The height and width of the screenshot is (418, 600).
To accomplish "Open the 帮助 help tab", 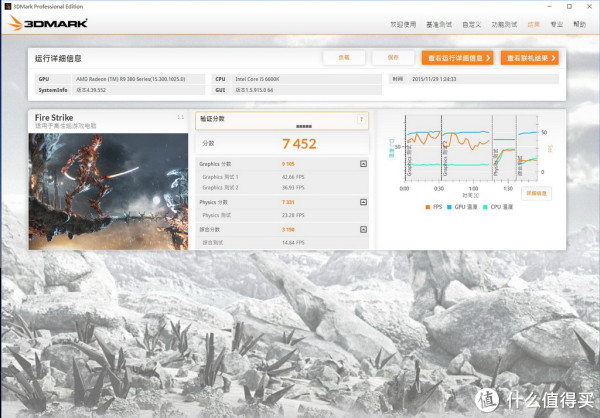I will click(579, 24).
